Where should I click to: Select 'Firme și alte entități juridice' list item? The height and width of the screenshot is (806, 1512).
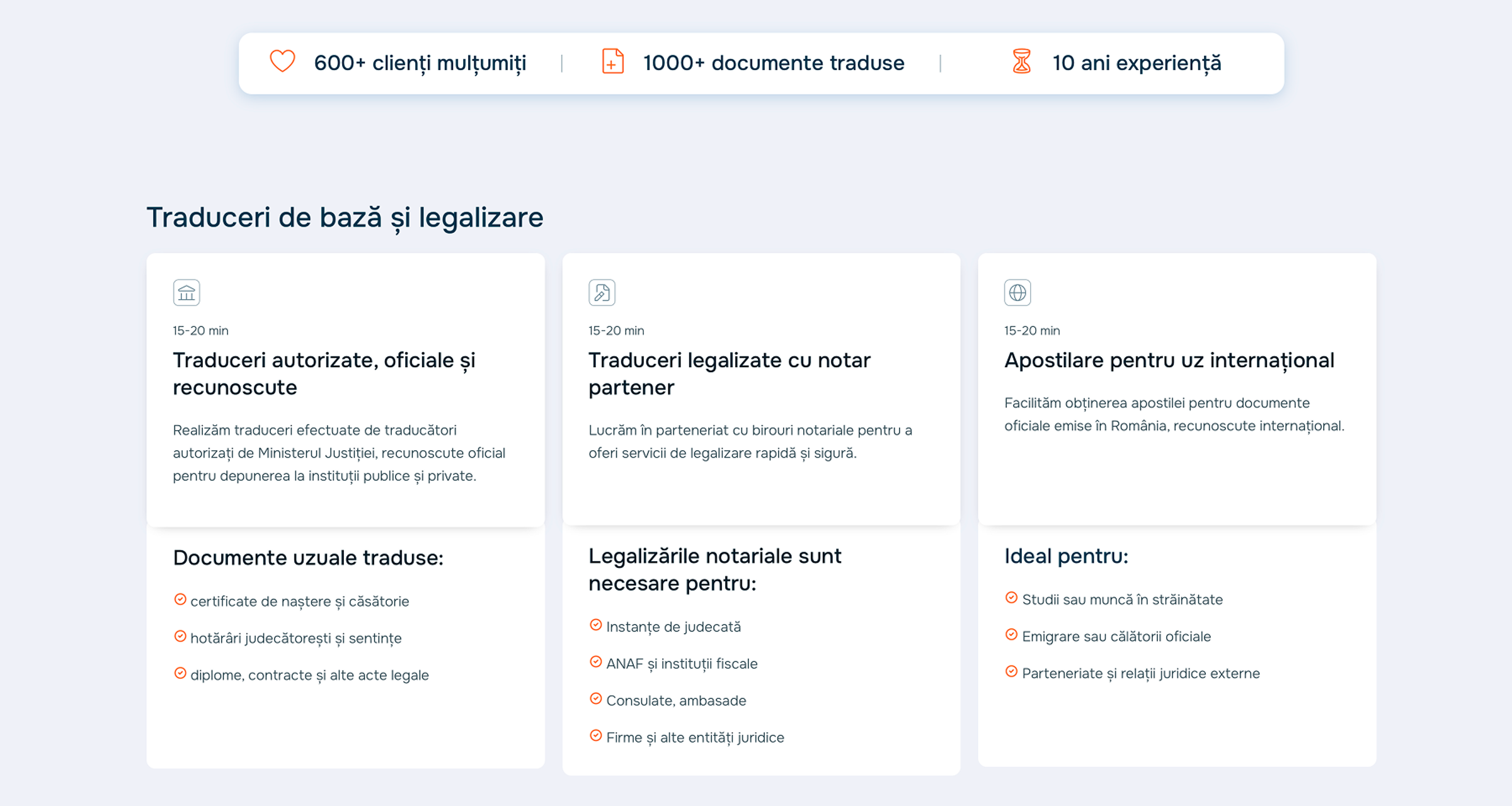695,738
